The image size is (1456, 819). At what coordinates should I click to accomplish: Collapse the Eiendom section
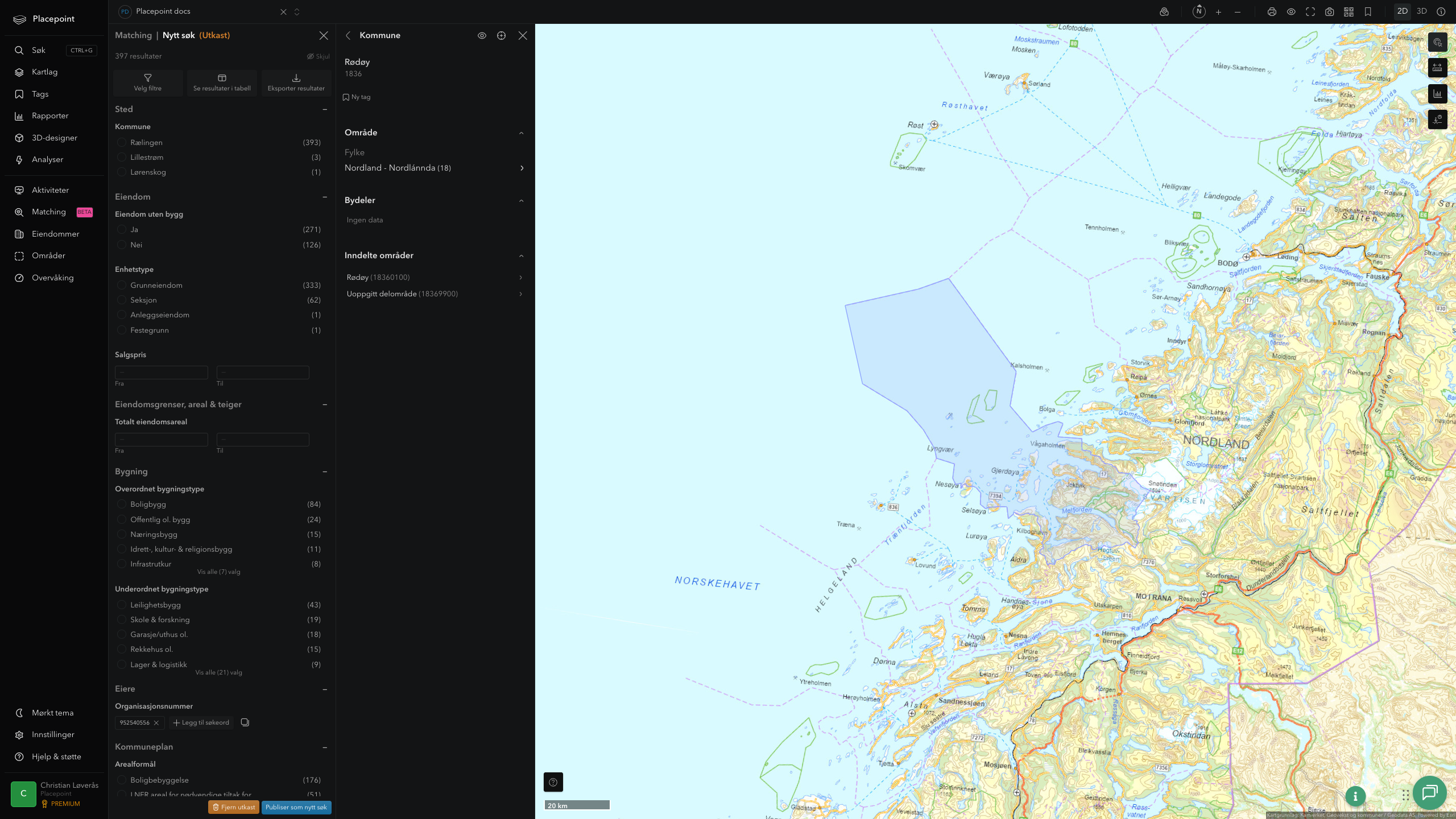pyautogui.click(x=325, y=197)
